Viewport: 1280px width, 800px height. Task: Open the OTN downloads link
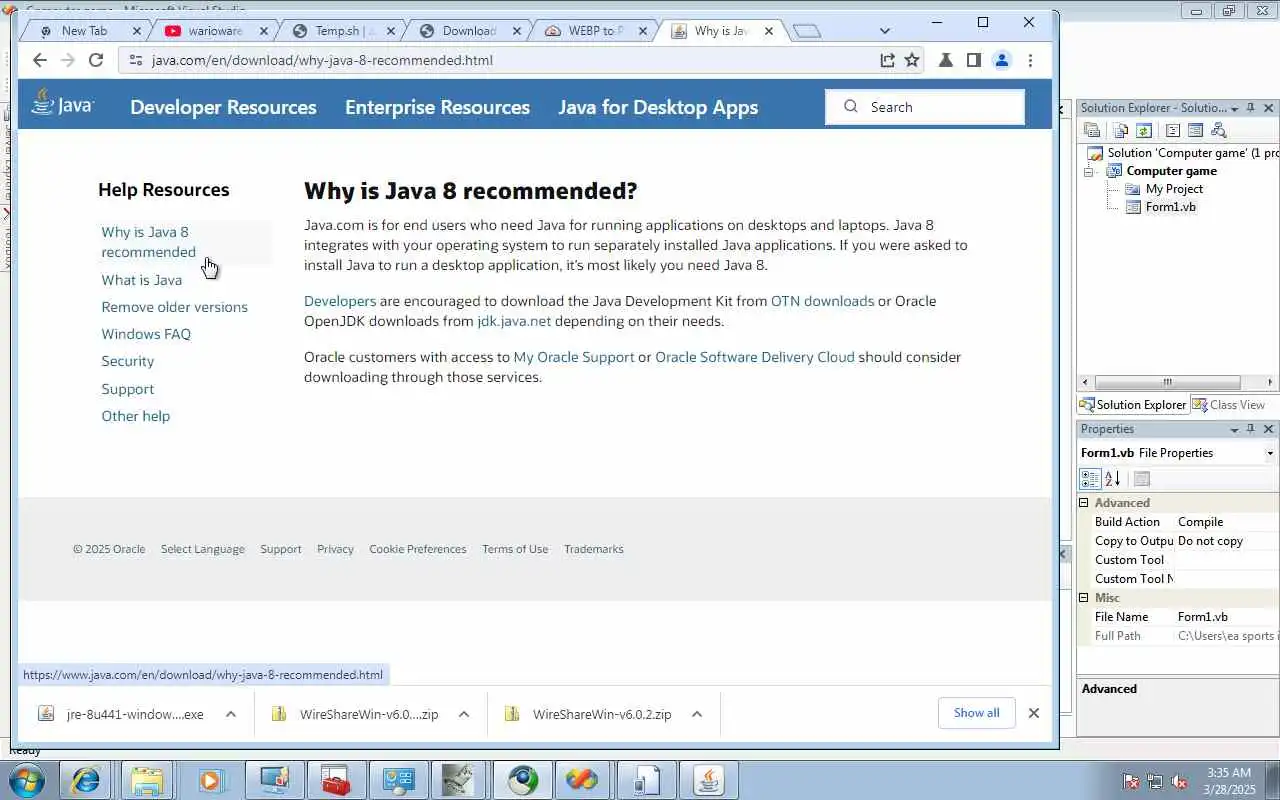822,301
